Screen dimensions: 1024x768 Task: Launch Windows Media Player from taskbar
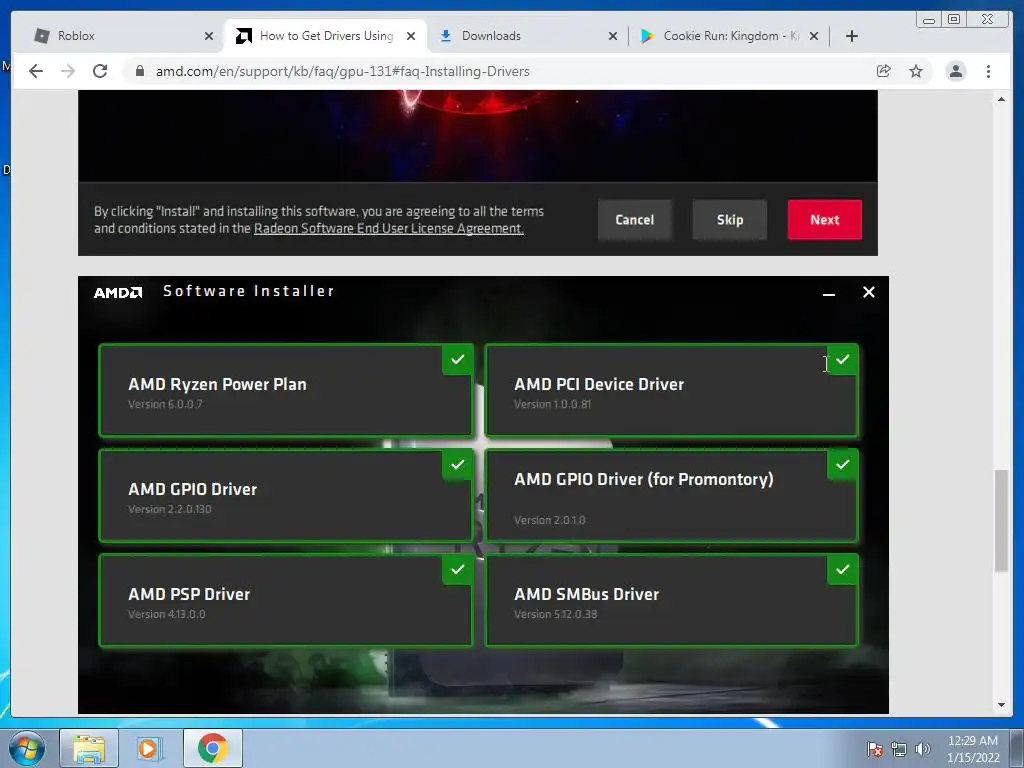pos(150,748)
